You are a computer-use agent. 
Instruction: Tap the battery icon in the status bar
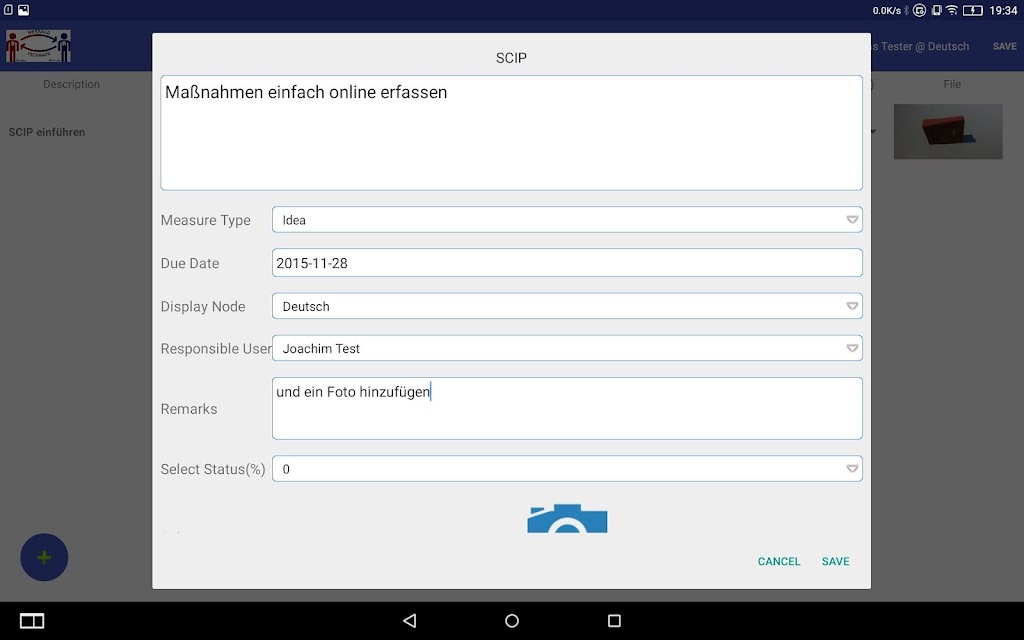(972, 10)
